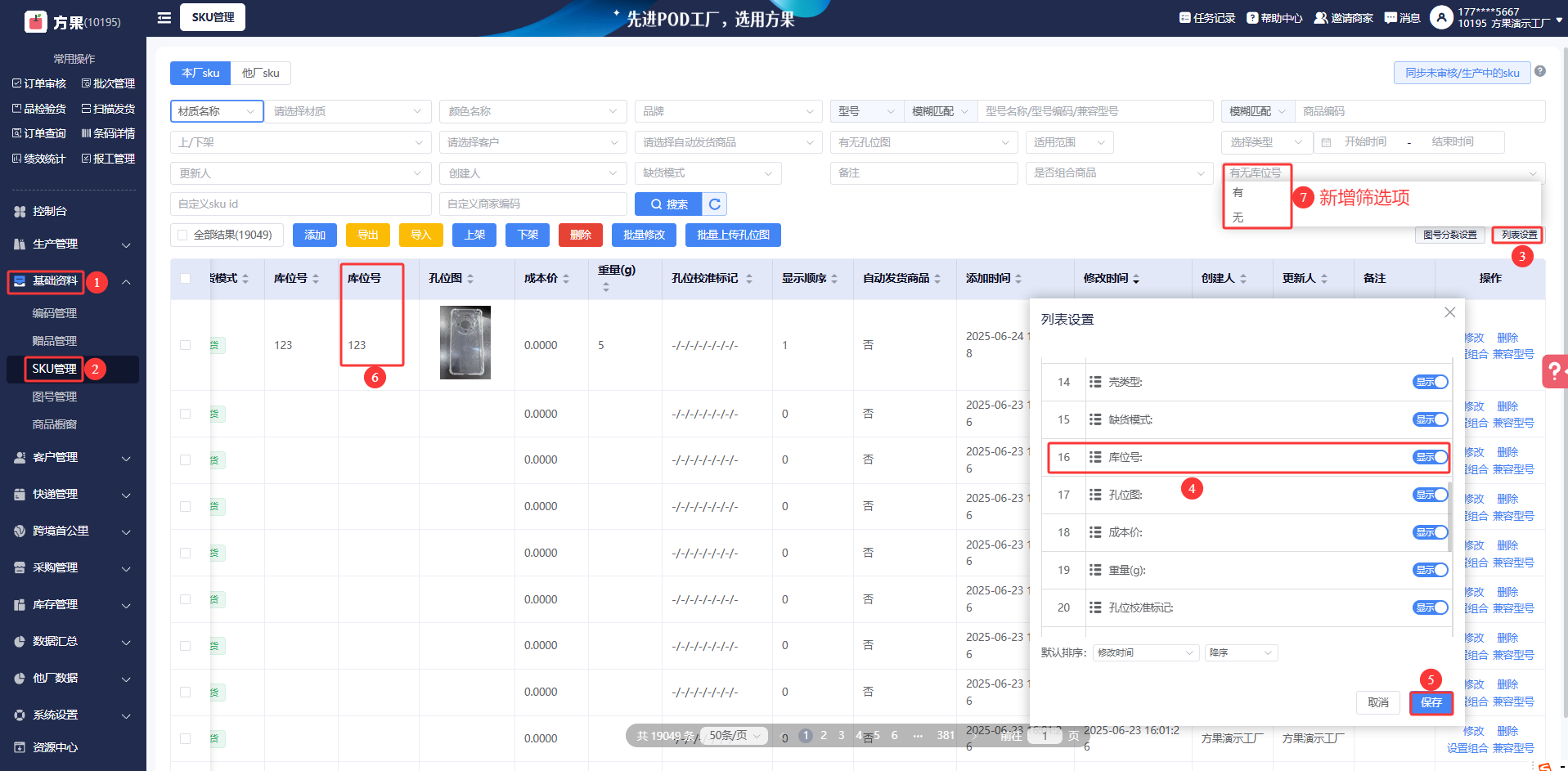Open 订单审核 quick action
The image size is (1568, 771).
click(39, 83)
